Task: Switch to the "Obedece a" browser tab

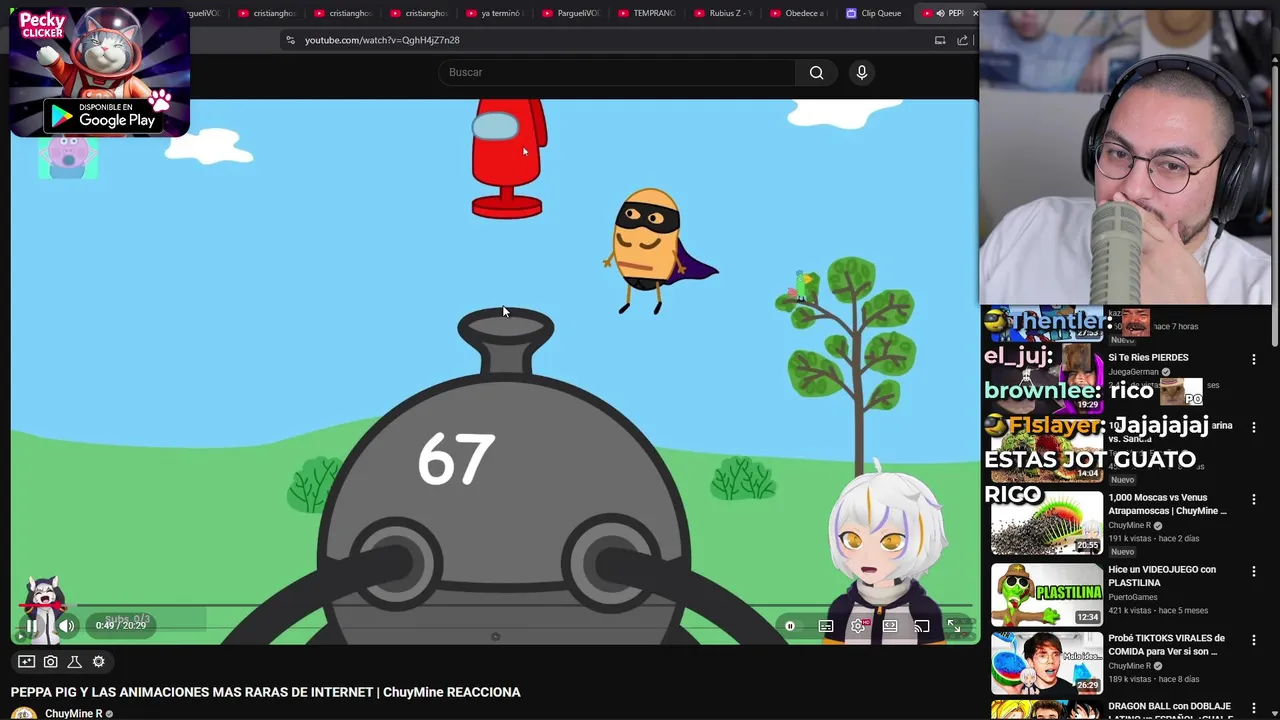Action: pos(798,13)
